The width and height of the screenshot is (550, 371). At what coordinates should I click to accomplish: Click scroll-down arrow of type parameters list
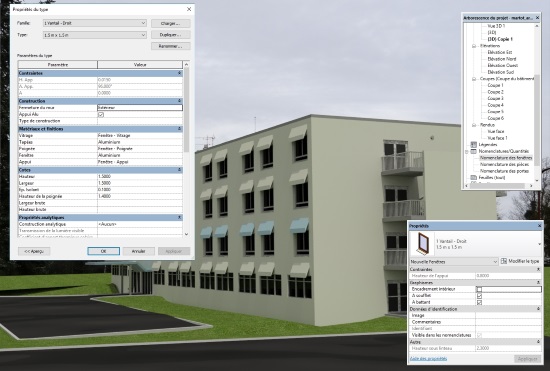[186, 234]
